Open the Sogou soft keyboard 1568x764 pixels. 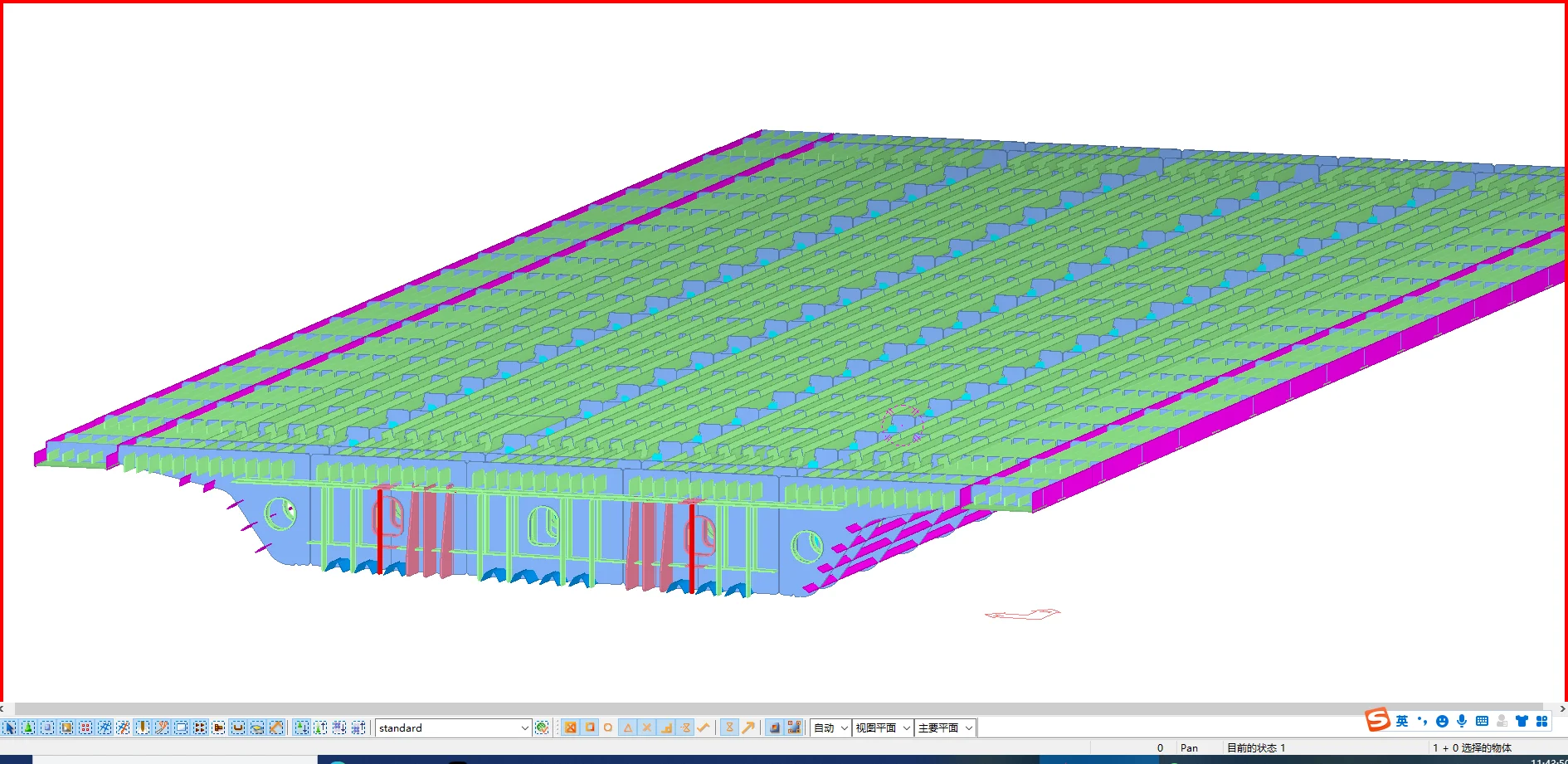[x=1482, y=721]
